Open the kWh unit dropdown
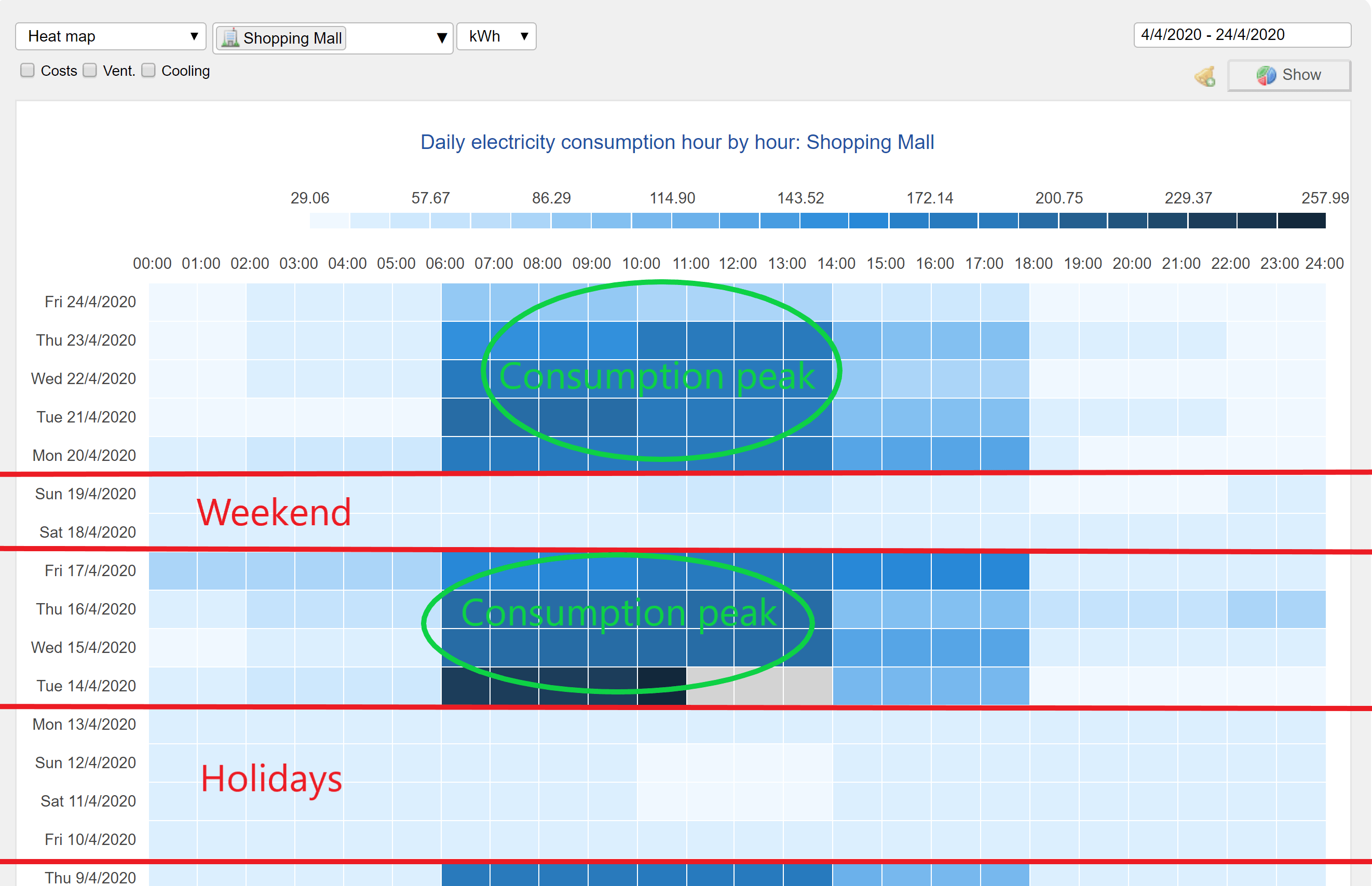The width and height of the screenshot is (1372, 886). click(x=496, y=36)
